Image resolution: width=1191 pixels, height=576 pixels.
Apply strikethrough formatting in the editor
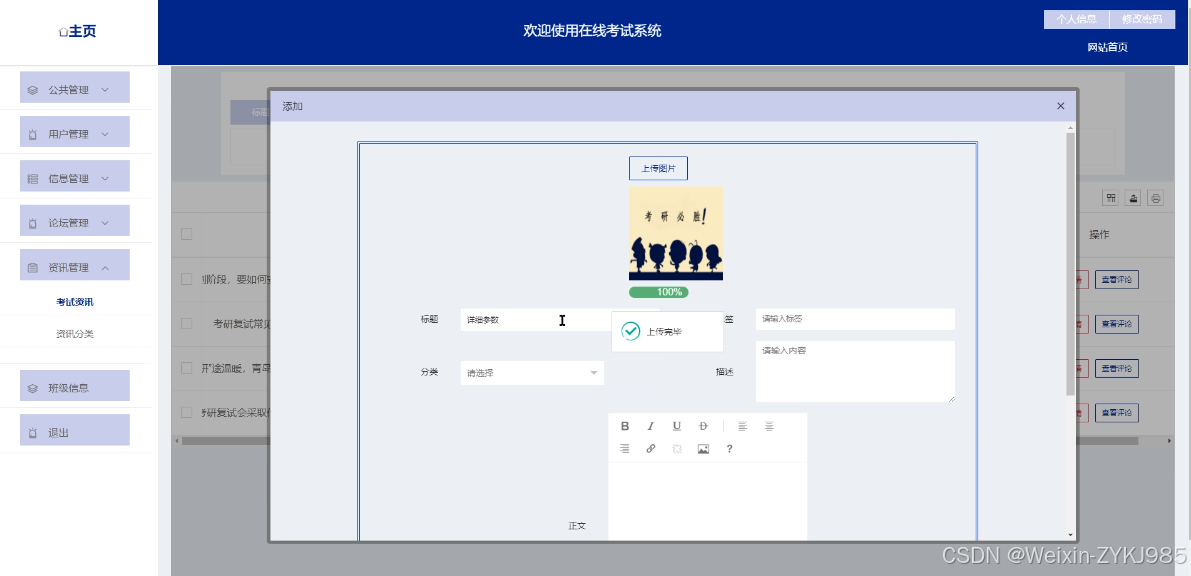(703, 426)
